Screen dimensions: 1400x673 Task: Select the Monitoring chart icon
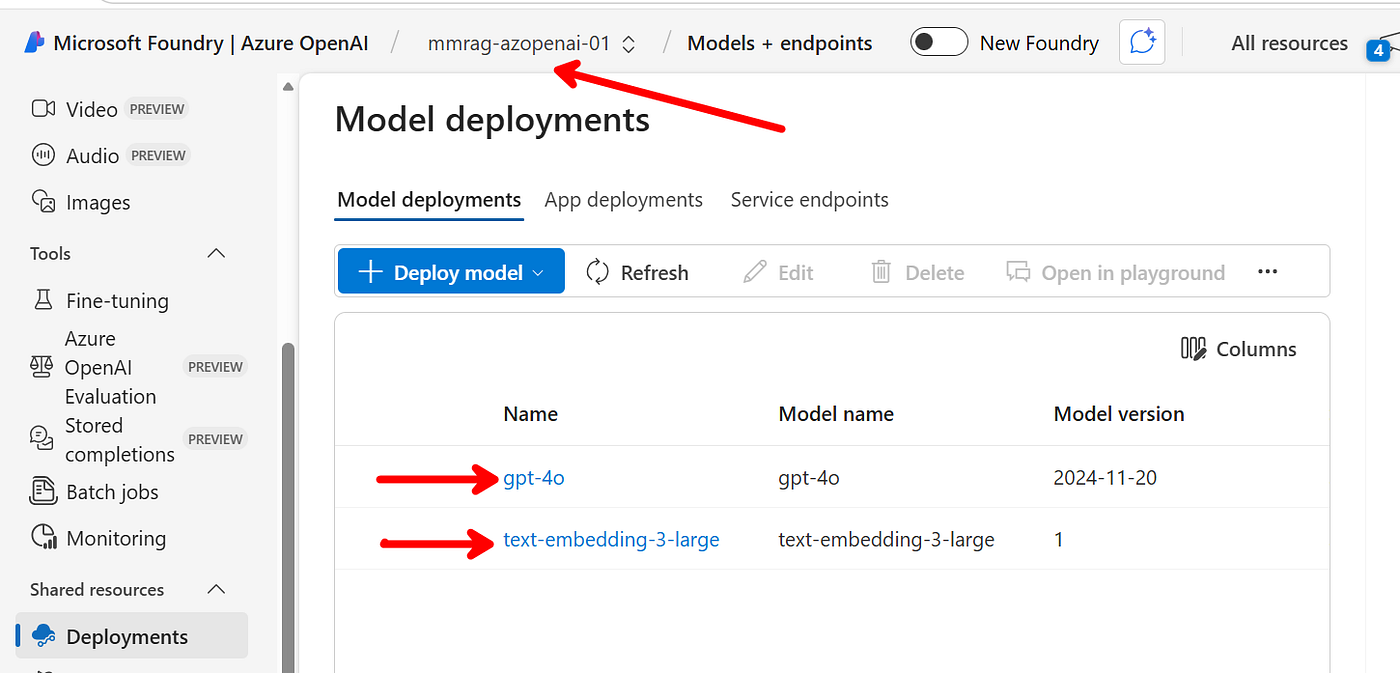point(43,538)
